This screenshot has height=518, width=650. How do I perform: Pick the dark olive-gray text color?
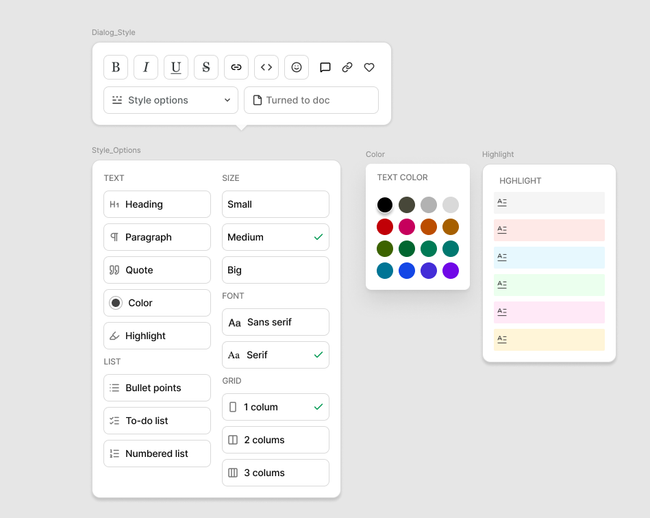pos(407,205)
